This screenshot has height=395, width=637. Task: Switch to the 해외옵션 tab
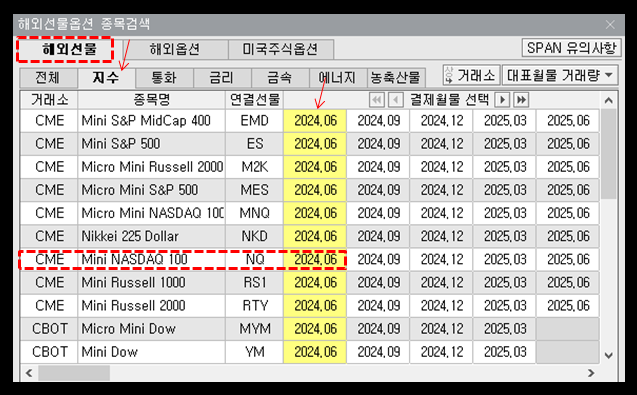tap(175, 49)
